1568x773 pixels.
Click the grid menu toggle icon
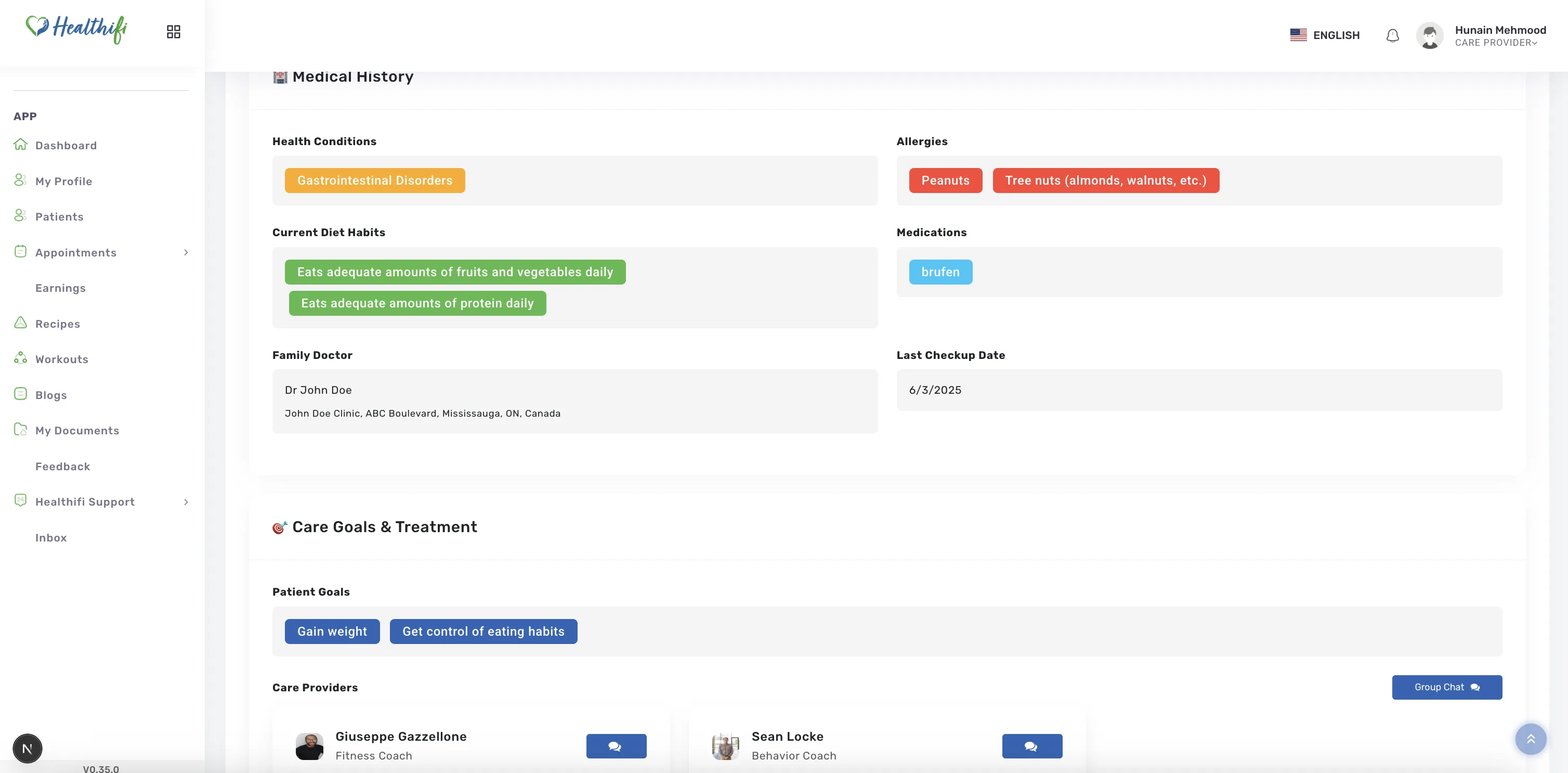(174, 32)
